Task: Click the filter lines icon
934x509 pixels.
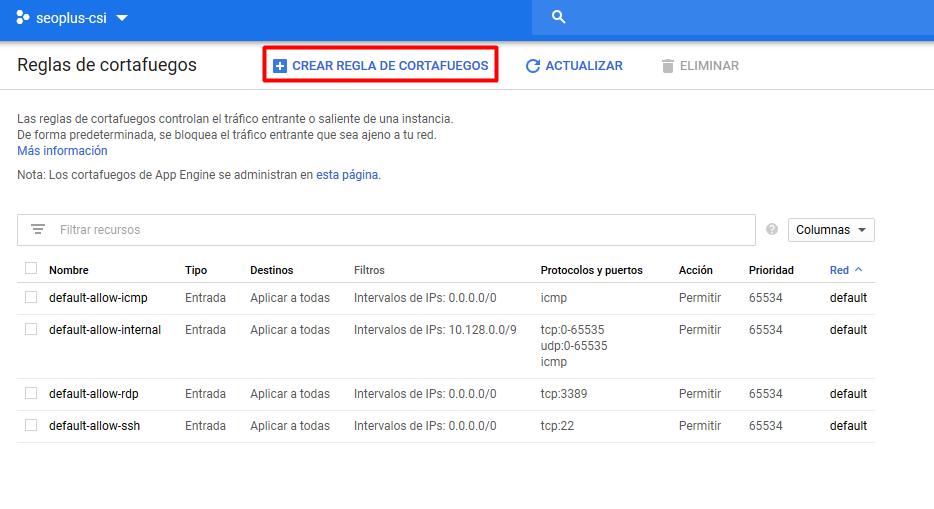Action: tap(38, 230)
